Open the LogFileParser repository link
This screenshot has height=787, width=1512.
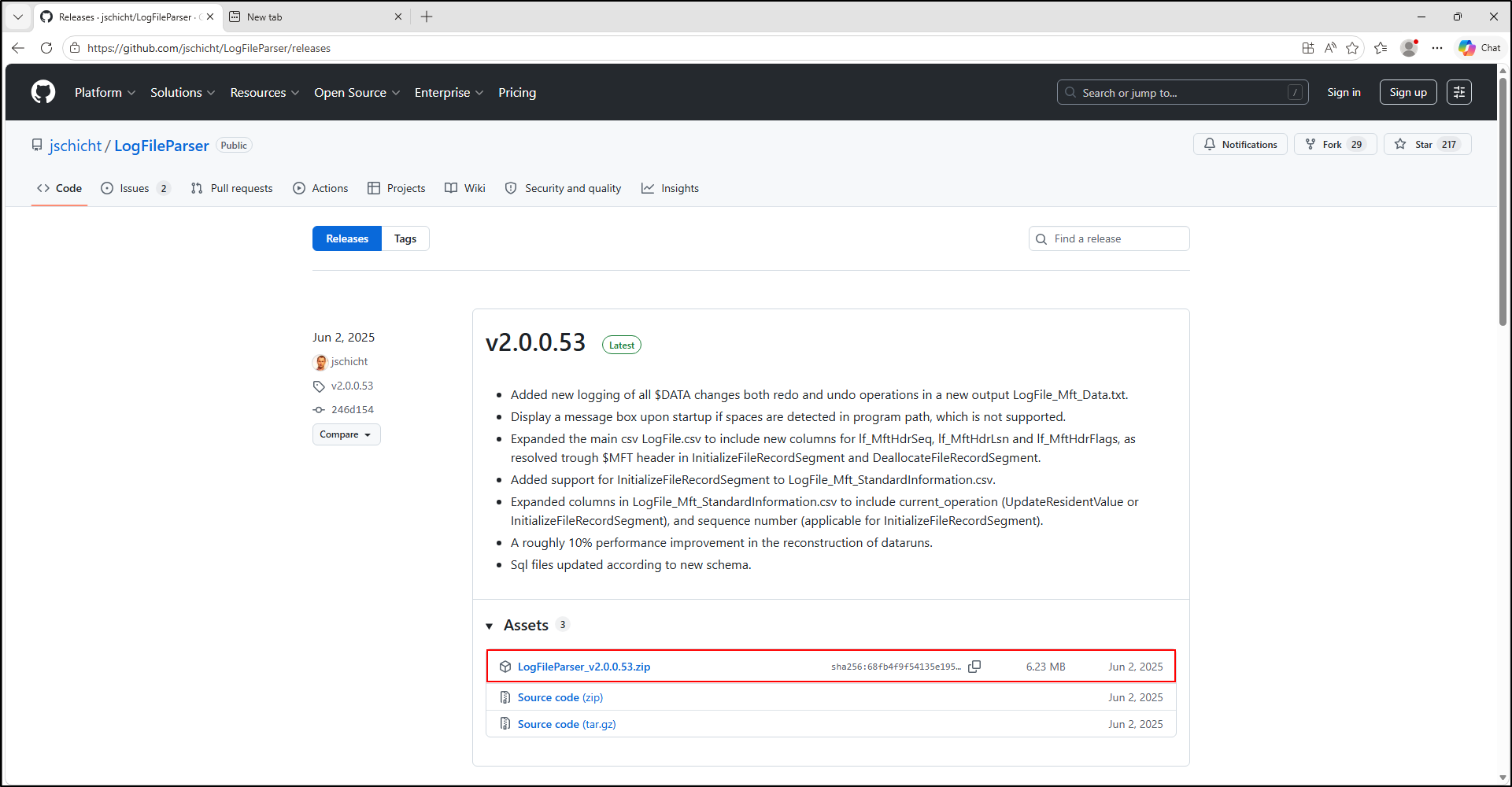161,146
